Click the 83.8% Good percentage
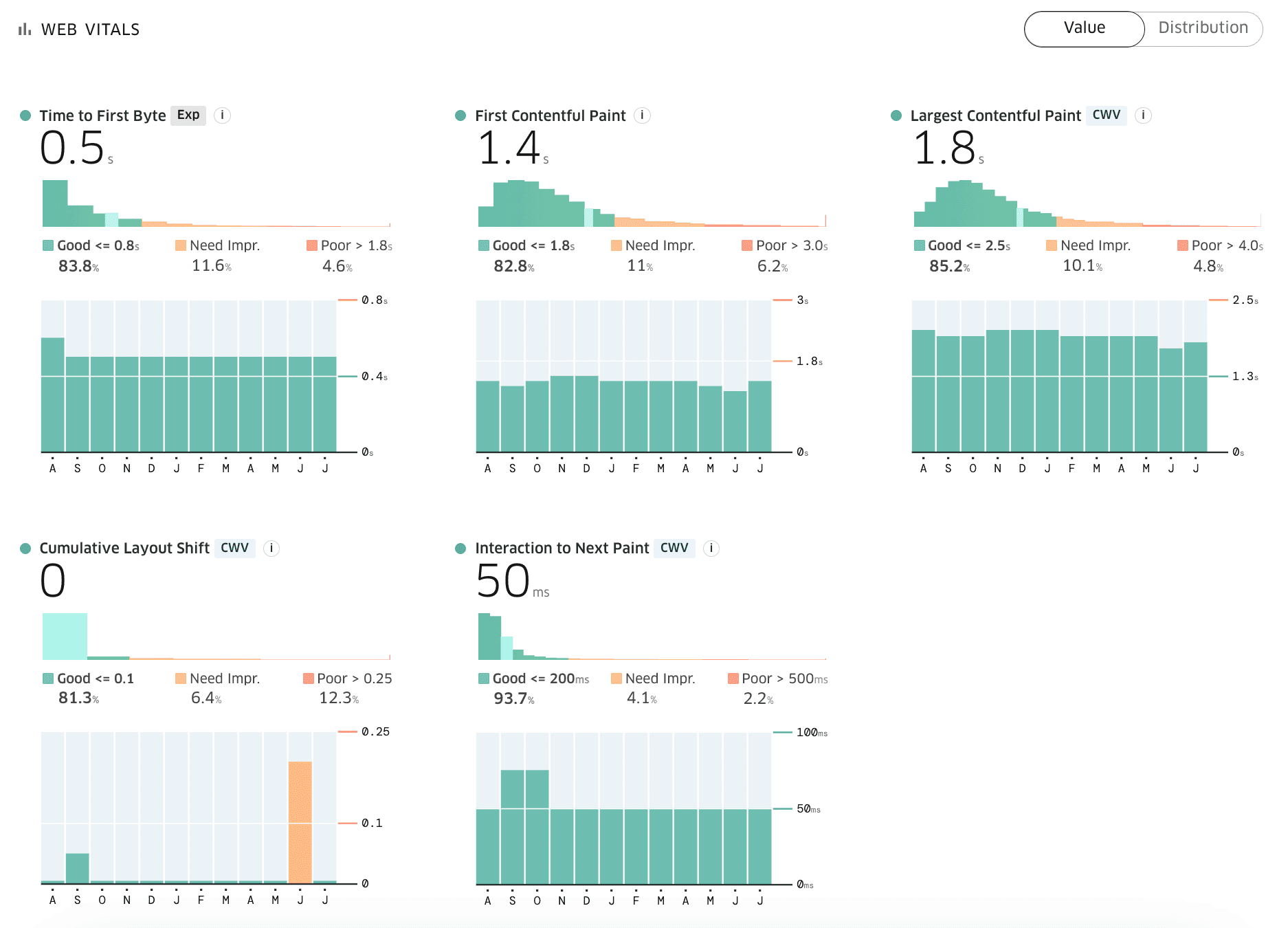The image size is (1288, 928). tap(79, 266)
